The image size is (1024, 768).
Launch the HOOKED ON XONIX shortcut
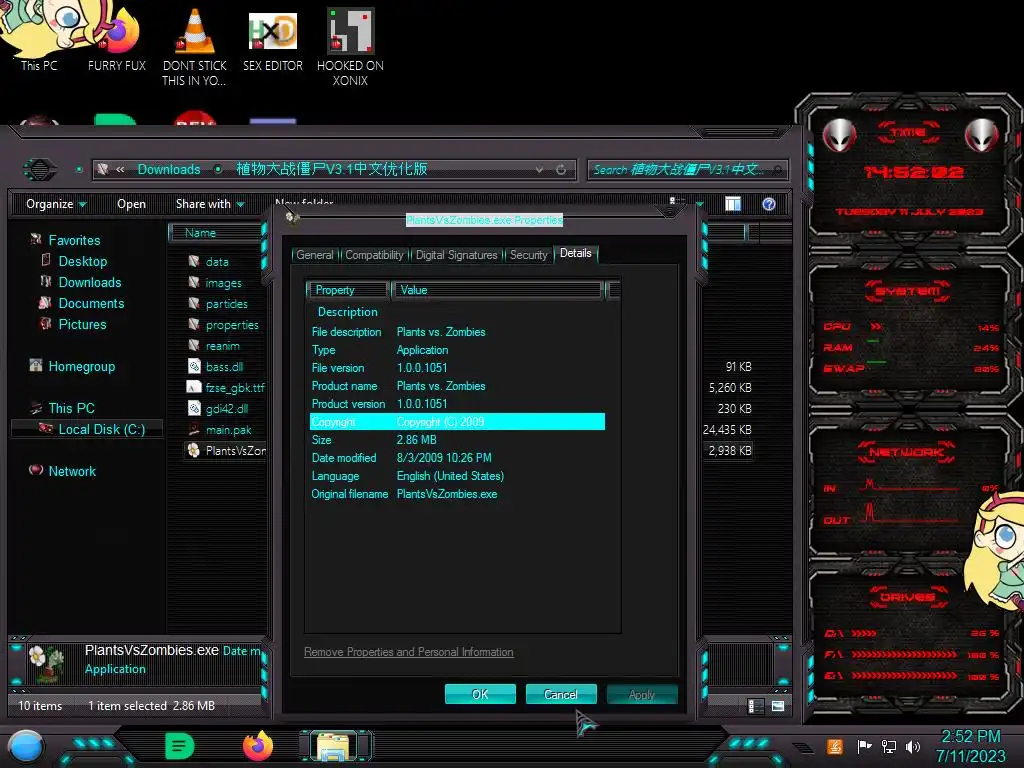(350, 47)
